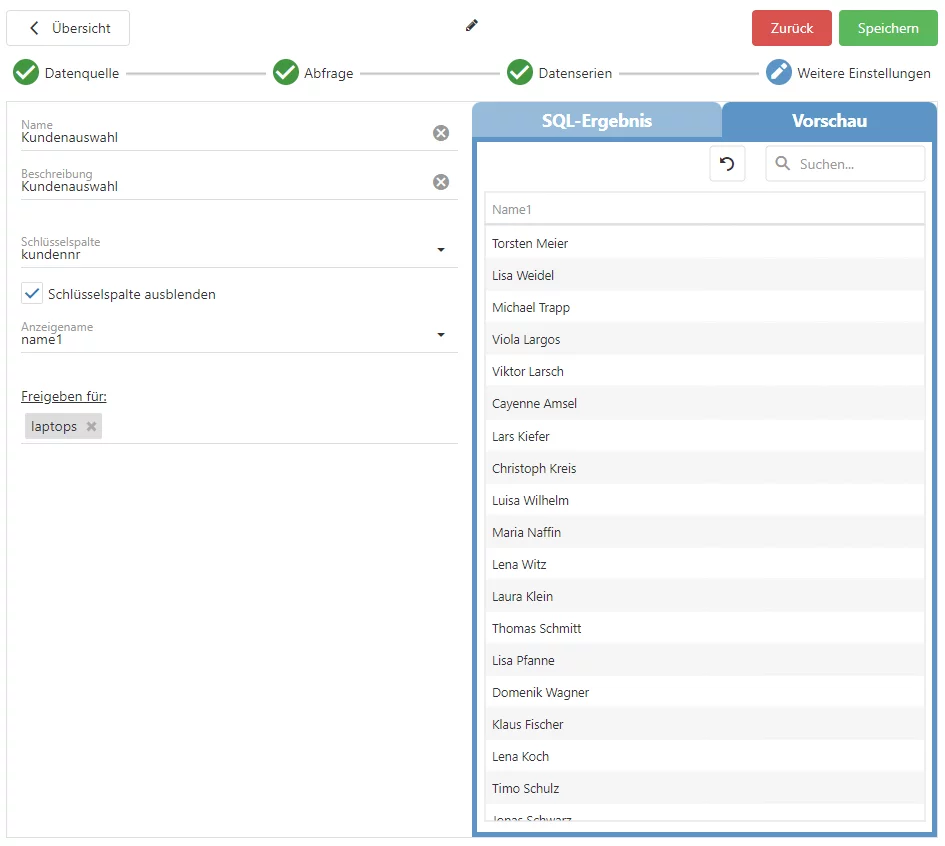Click the Name1 column filter field
The width and height of the screenshot is (945, 846).
click(x=704, y=210)
